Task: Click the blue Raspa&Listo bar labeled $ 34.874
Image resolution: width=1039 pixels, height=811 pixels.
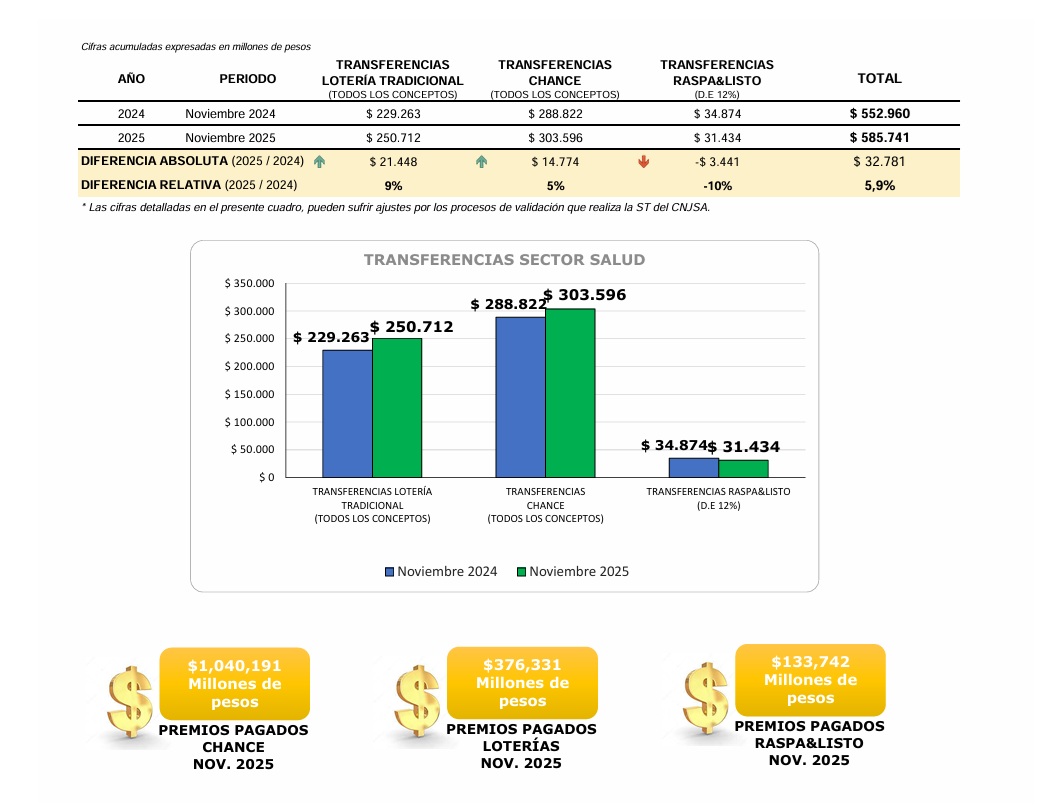Action: point(693,467)
